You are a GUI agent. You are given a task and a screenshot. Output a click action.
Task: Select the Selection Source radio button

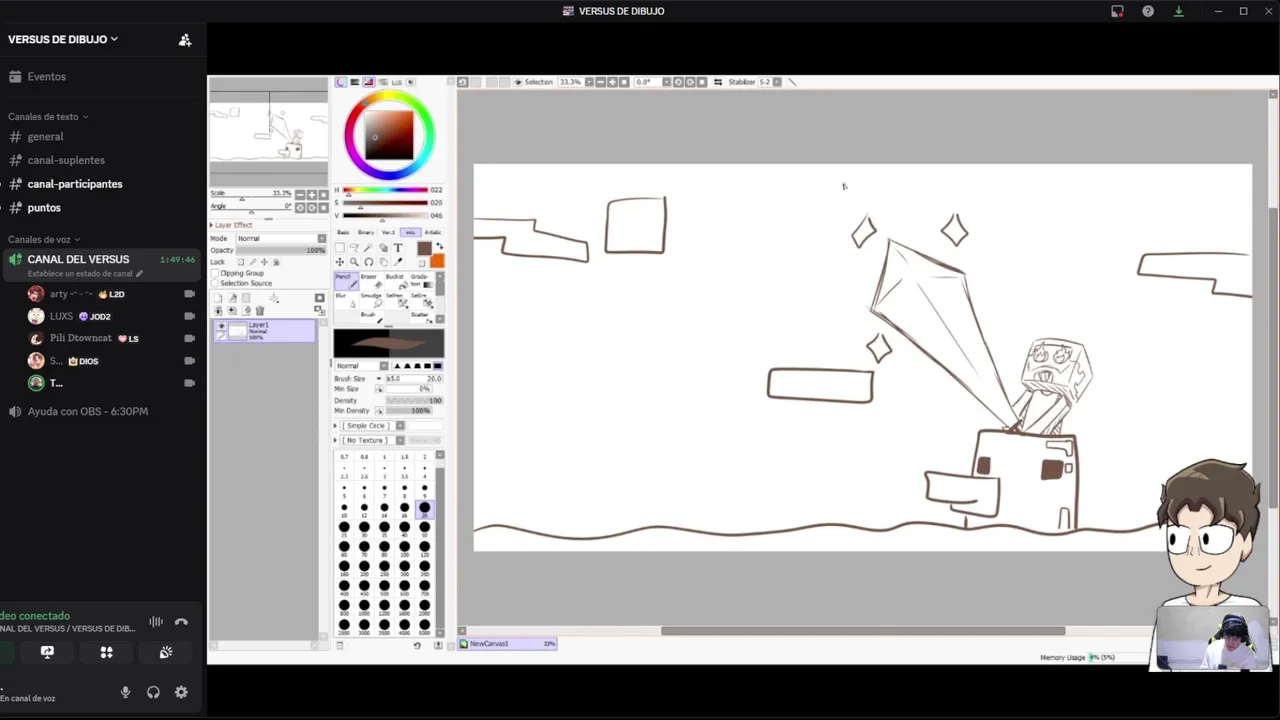click(214, 283)
